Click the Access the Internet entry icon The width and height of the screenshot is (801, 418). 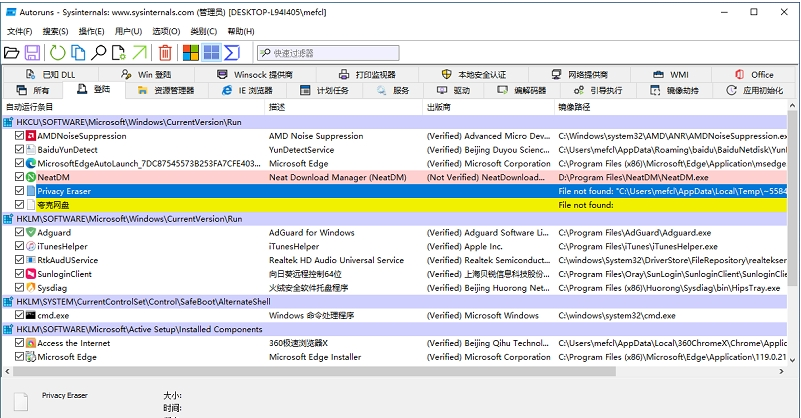click(31, 343)
